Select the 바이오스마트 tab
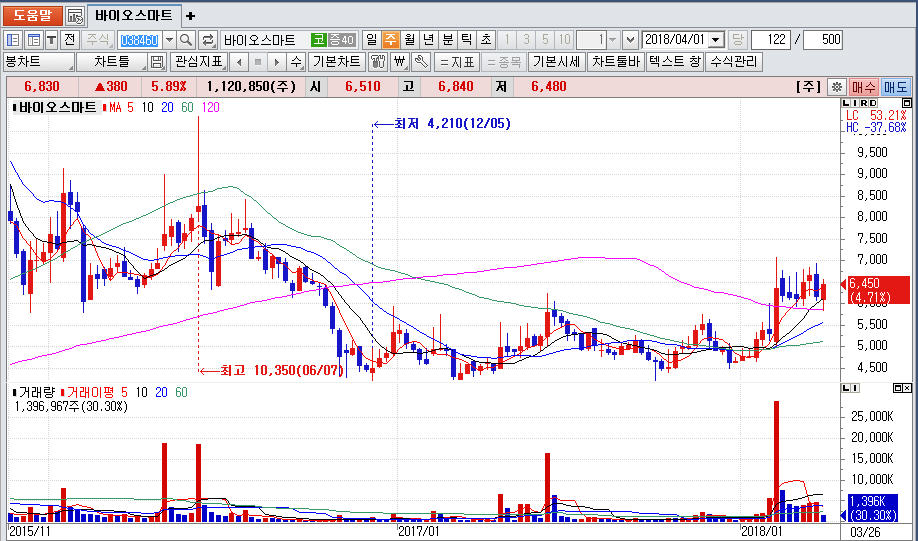918x541 pixels. (134, 16)
